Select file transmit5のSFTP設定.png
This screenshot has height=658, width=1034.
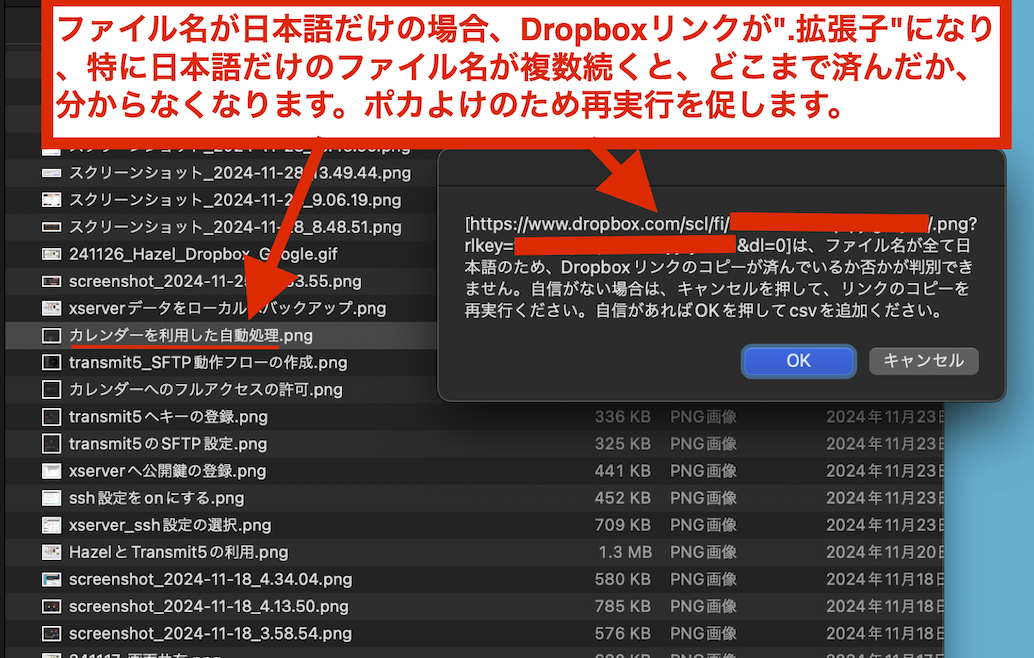(167, 443)
